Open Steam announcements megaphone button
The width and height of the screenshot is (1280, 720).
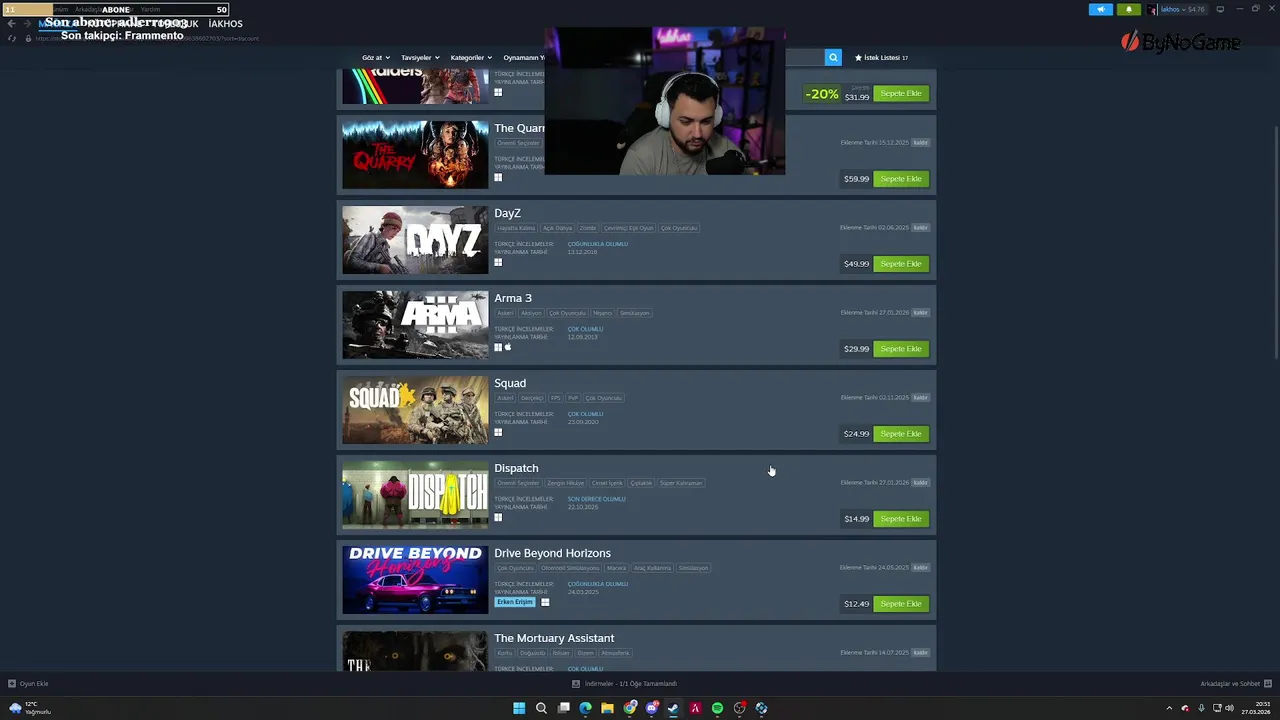click(1100, 9)
